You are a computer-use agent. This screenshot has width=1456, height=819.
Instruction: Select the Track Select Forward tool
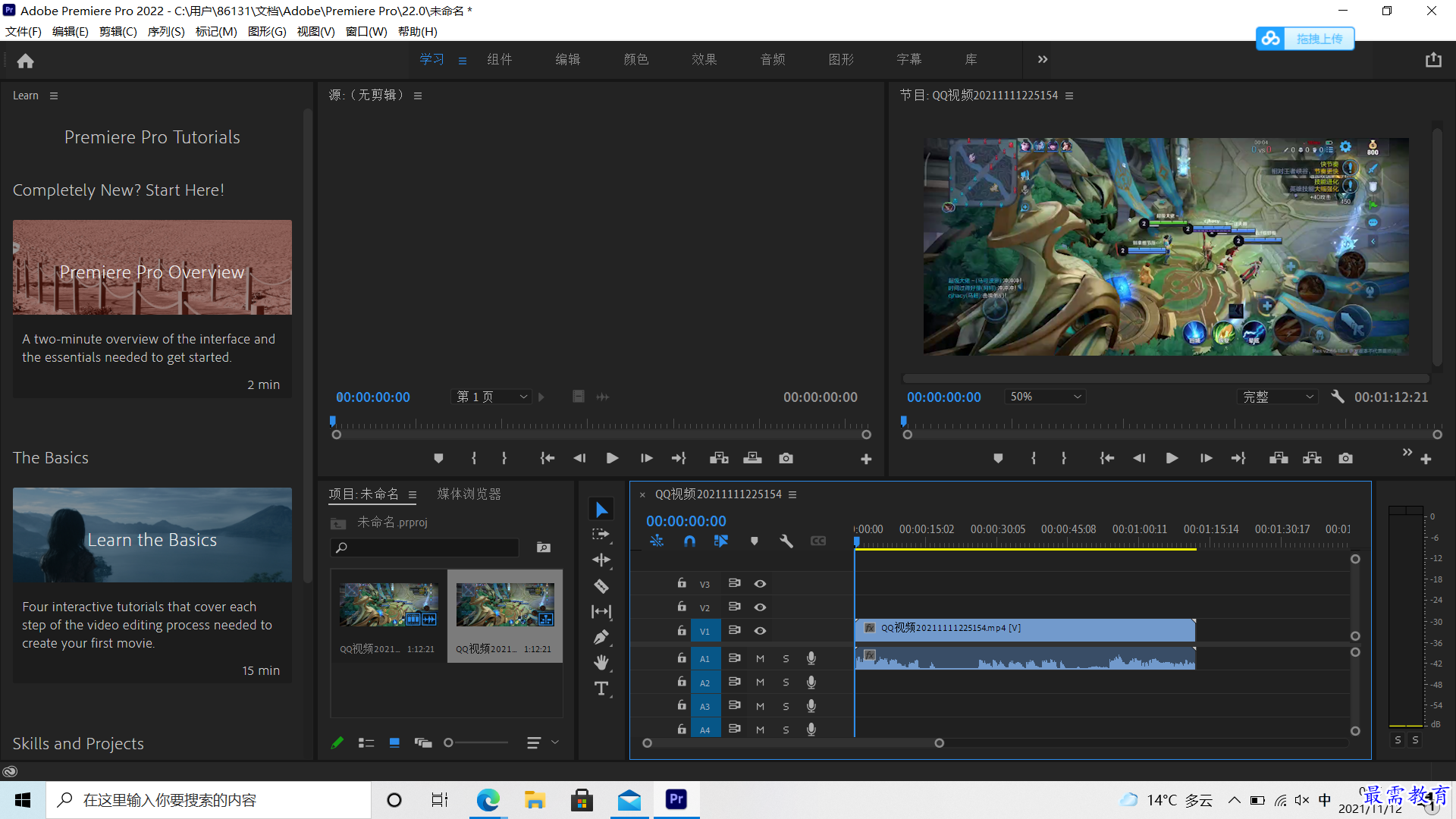(x=601, y=535)
